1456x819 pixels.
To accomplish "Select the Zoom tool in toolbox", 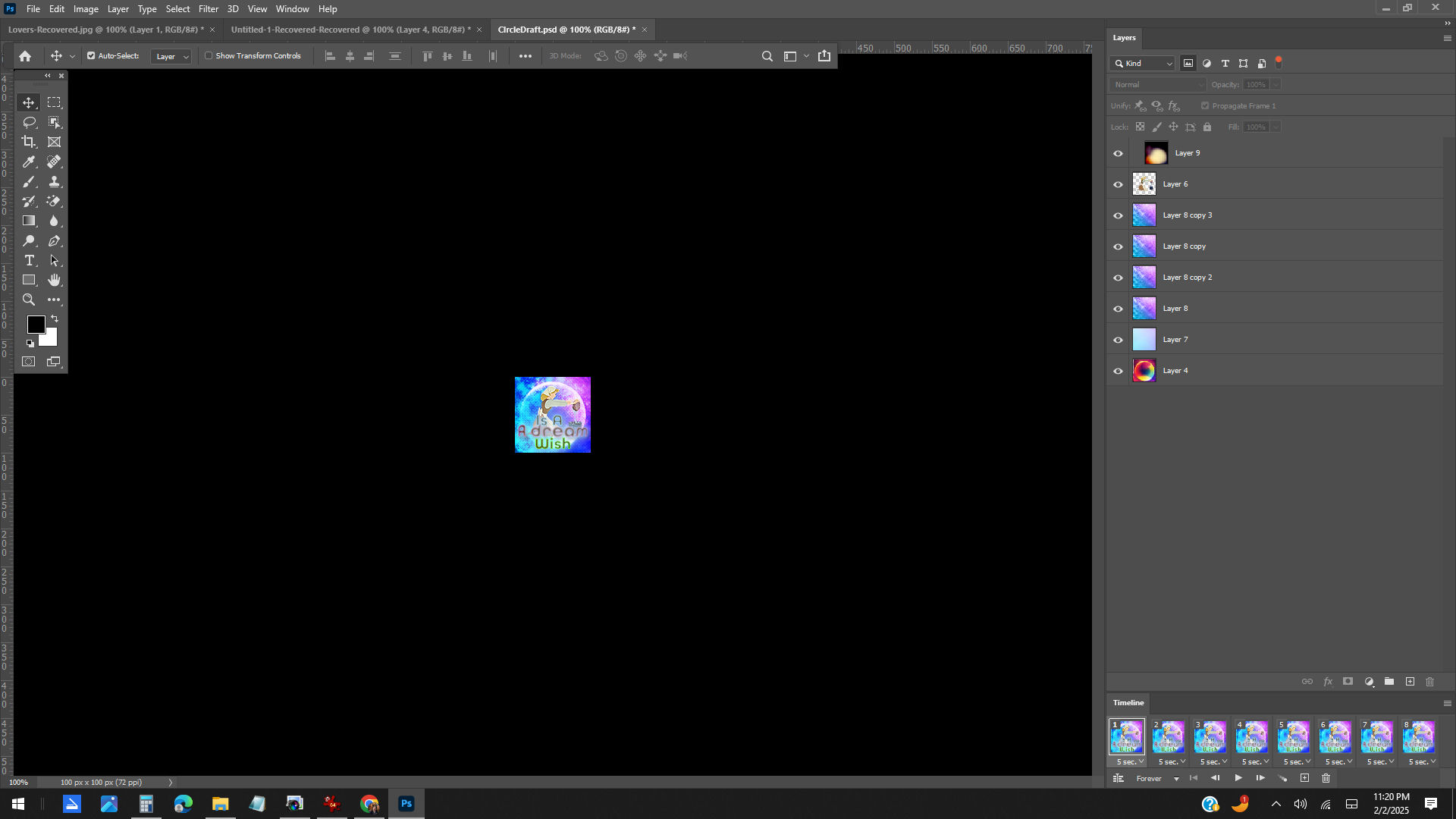I will click(x=29, y=300).
